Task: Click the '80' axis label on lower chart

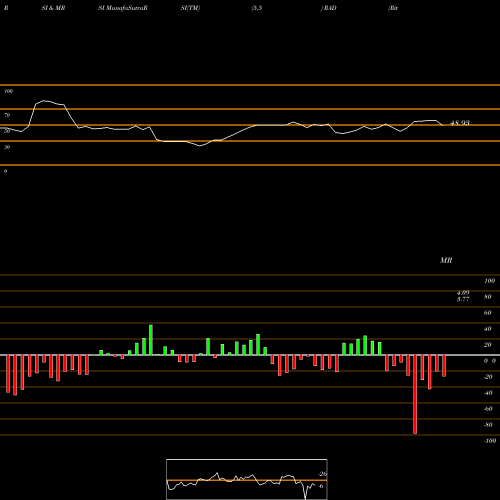Action: [488, 297]
